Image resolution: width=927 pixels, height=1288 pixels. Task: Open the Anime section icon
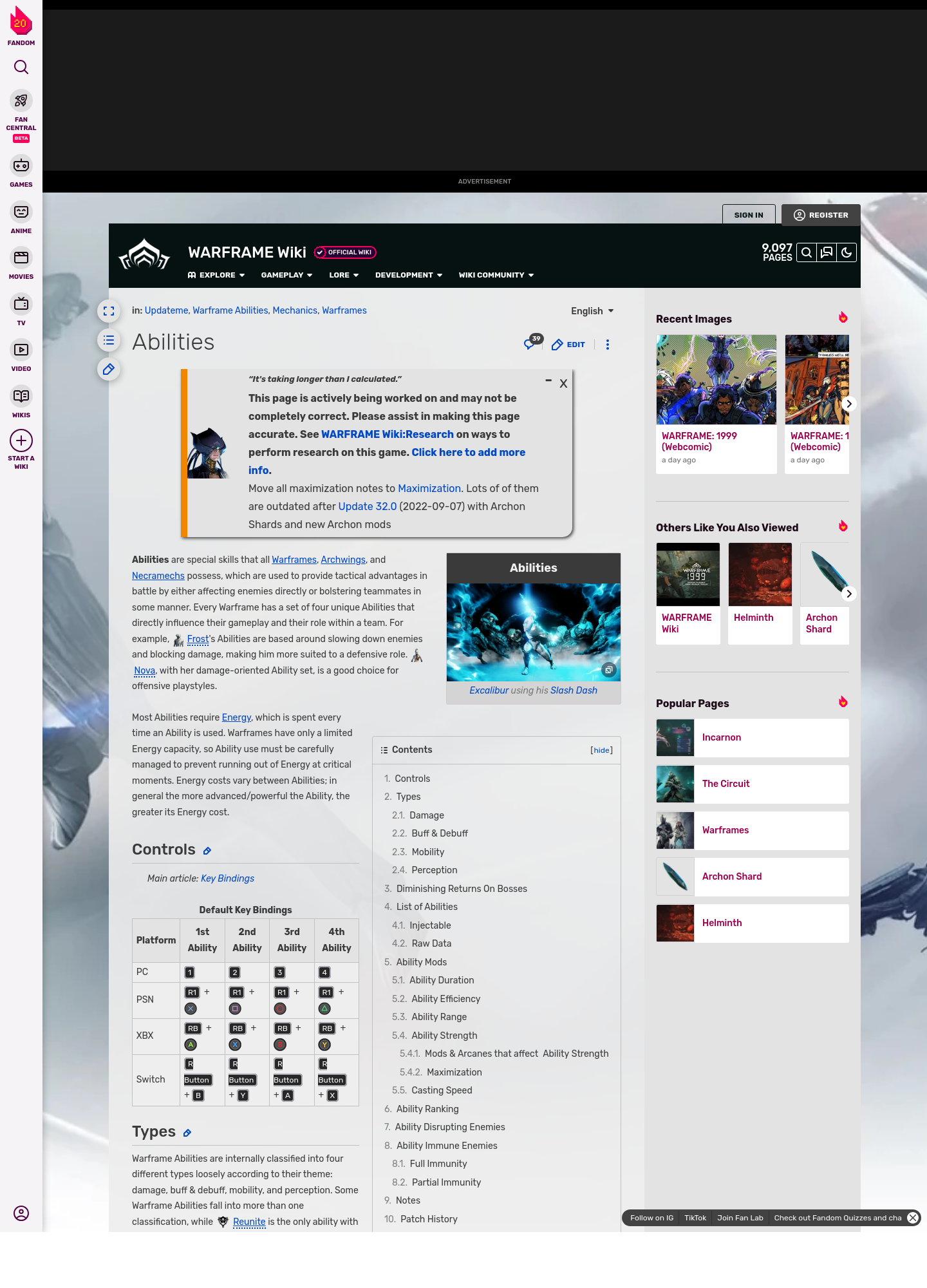coord(21,212)
